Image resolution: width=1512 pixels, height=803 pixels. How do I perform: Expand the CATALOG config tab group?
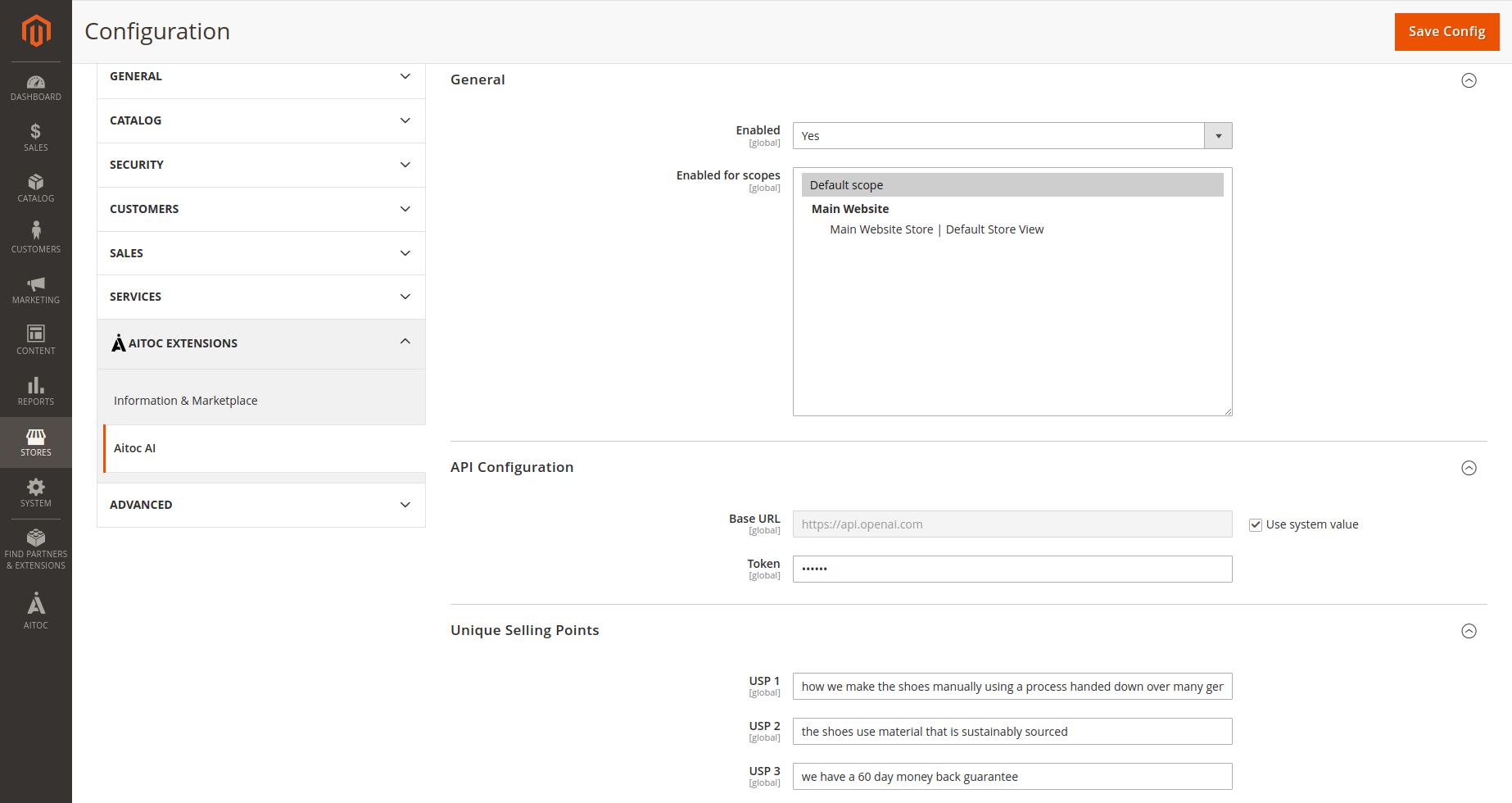pos(261,120)
